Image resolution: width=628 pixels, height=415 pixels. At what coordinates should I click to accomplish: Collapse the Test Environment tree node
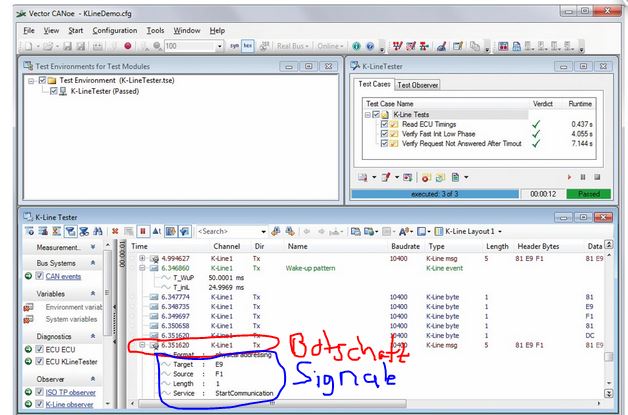point(31,81)
